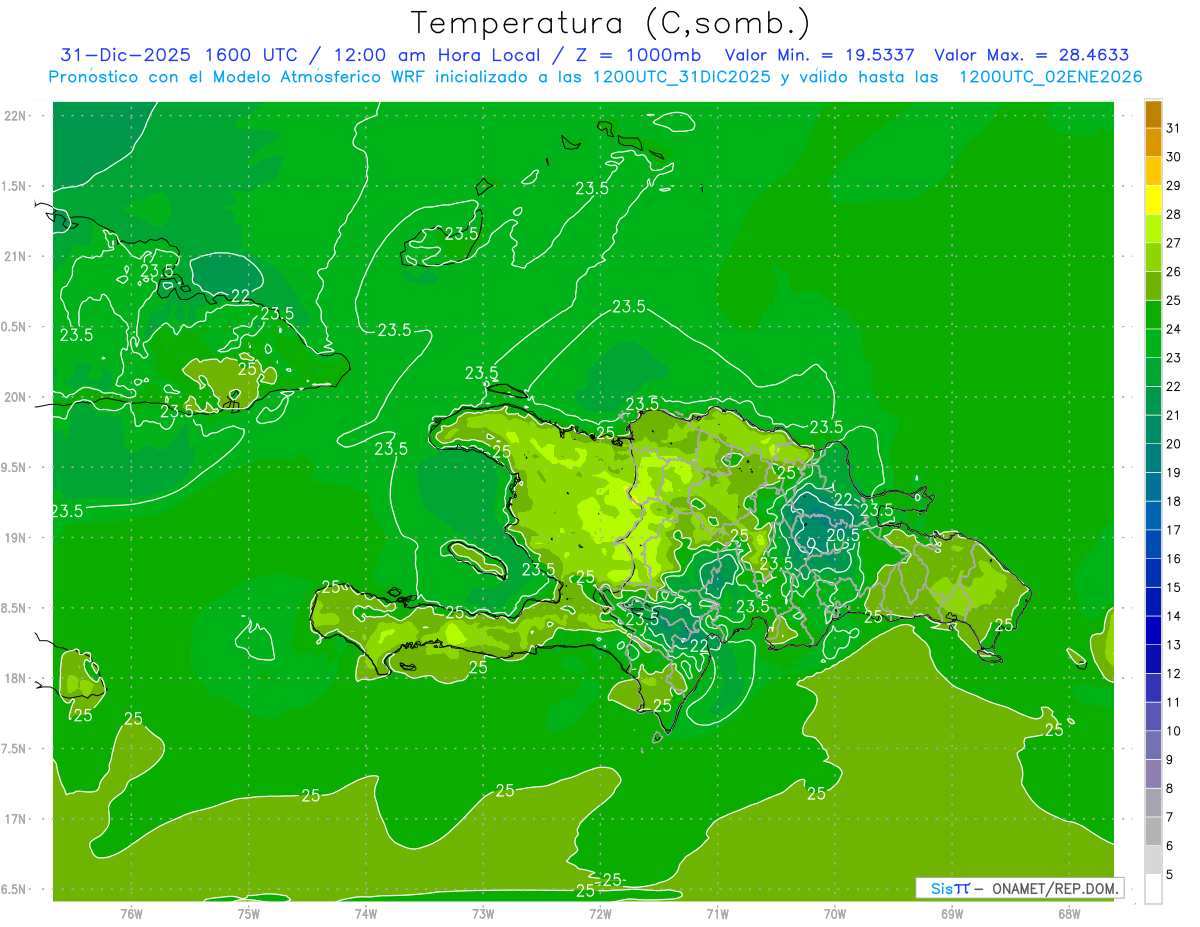Click the "20N" latitude axis label
Screen dimensions: 1200x927
(16, 397)
